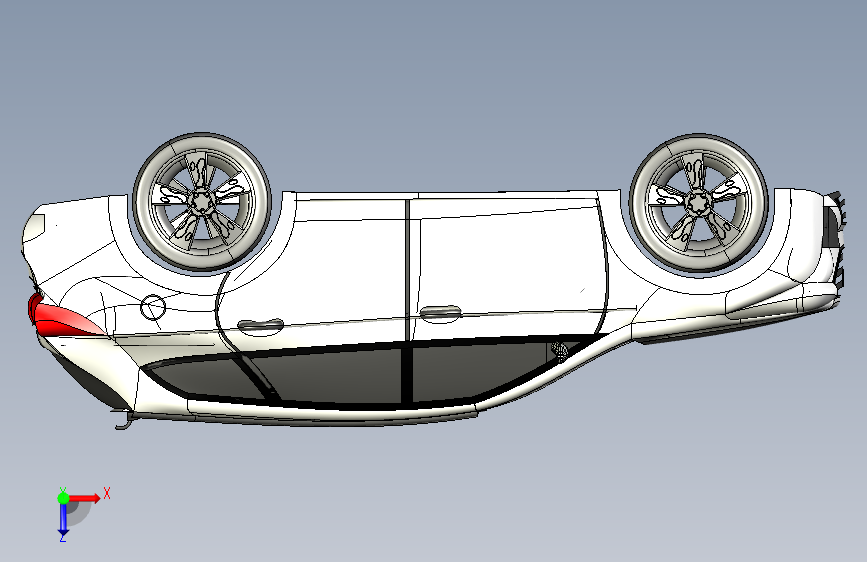Select the front door handle
Viewport: 867px width, 562px height.
pos(440,313)
